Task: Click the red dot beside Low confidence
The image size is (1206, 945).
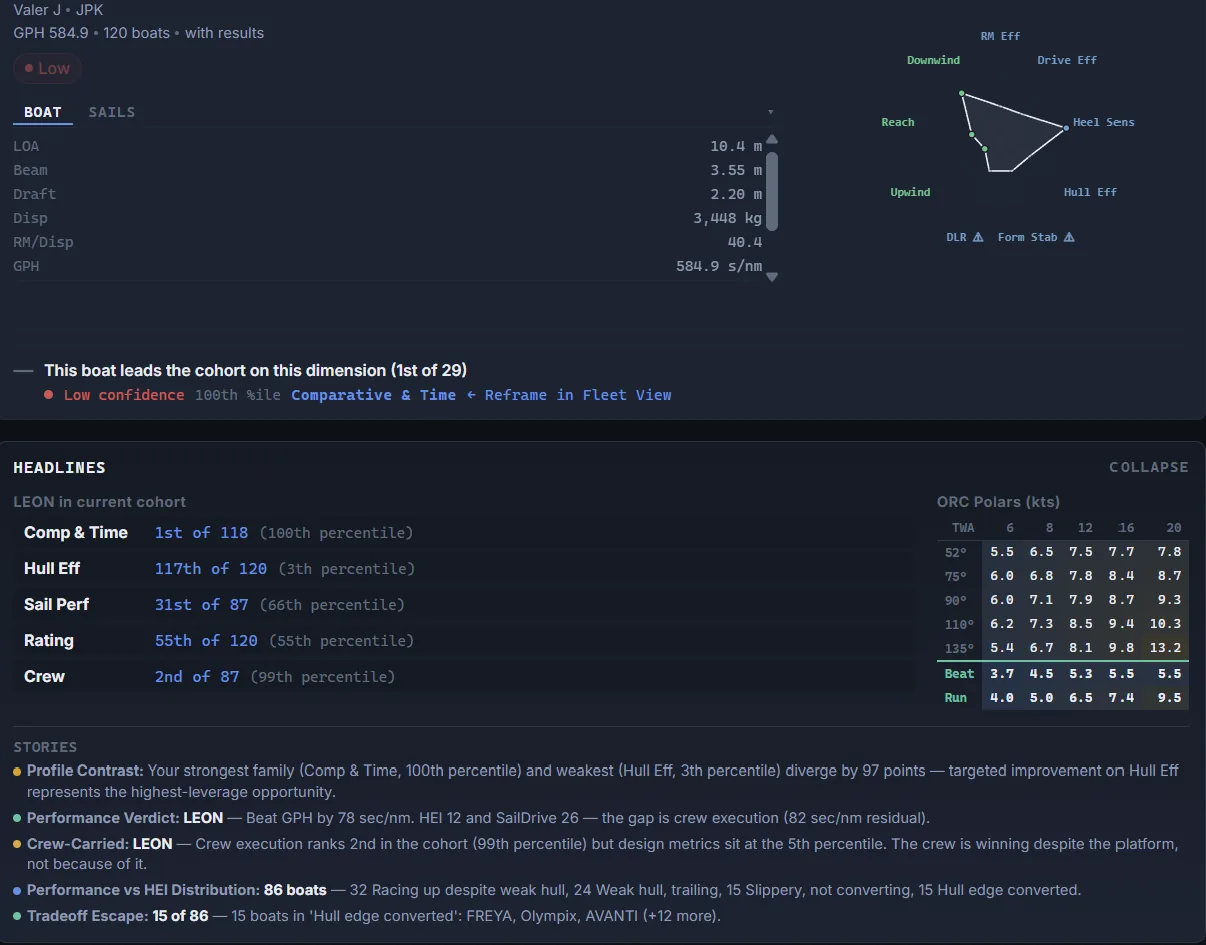Action: tap(49, 395)
